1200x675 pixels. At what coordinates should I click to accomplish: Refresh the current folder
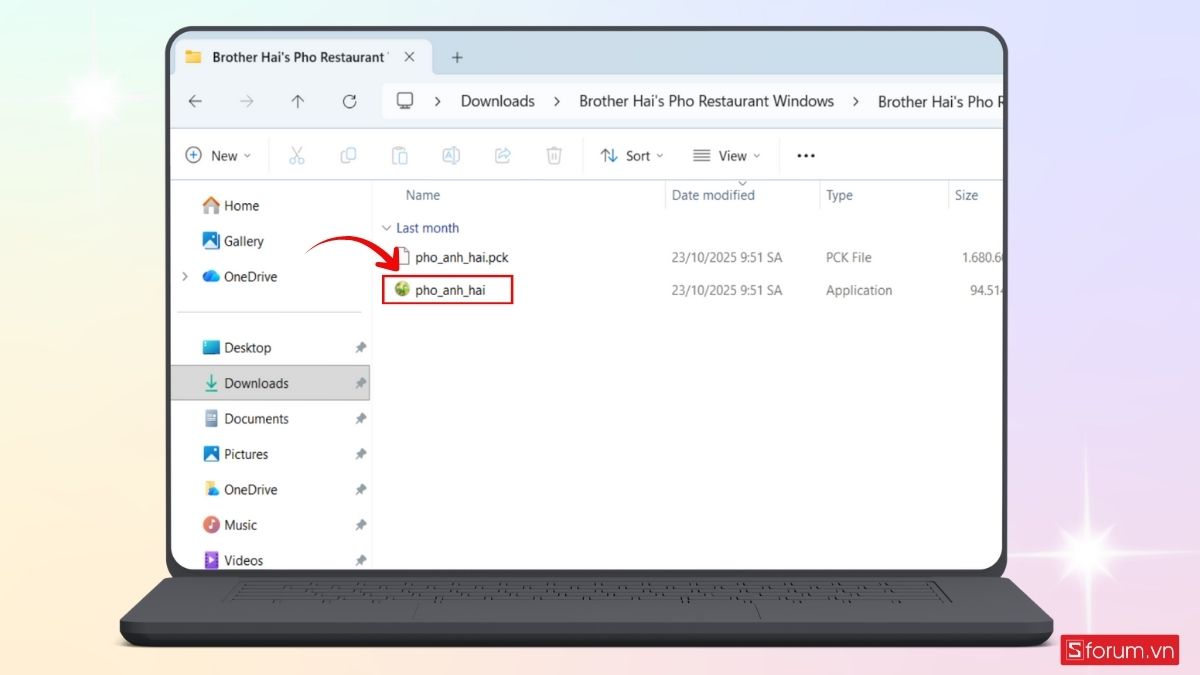349,101
